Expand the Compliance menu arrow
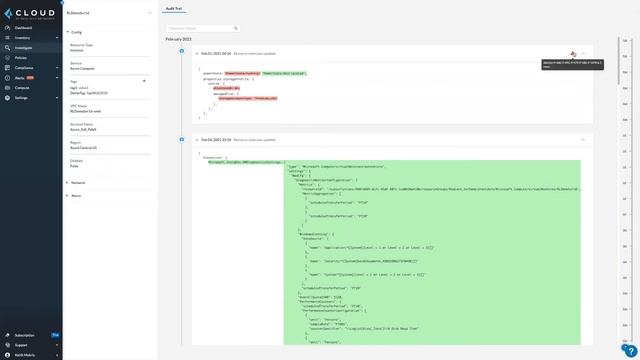The image size is (640, 360). tap(57, 68)
